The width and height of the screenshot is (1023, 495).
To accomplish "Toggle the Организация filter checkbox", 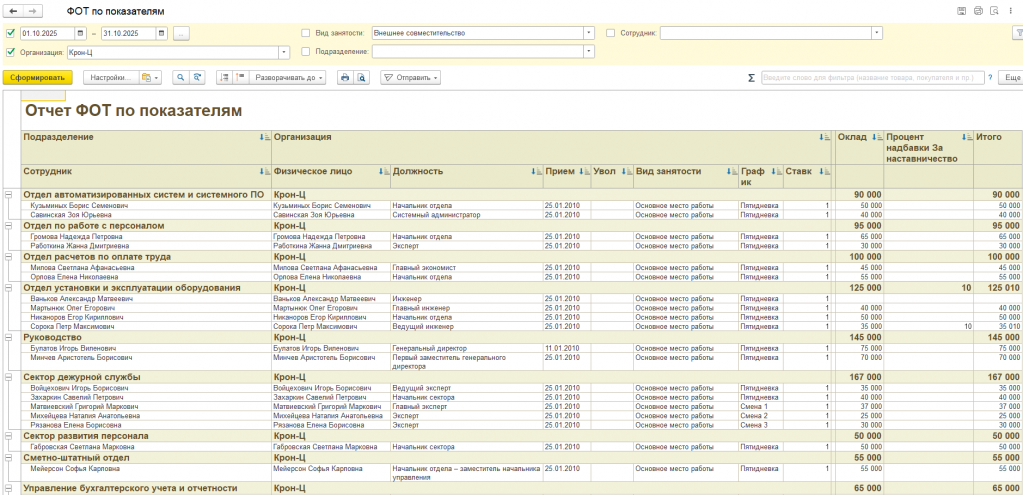I will pyautogui.click(x=10, y=51).
